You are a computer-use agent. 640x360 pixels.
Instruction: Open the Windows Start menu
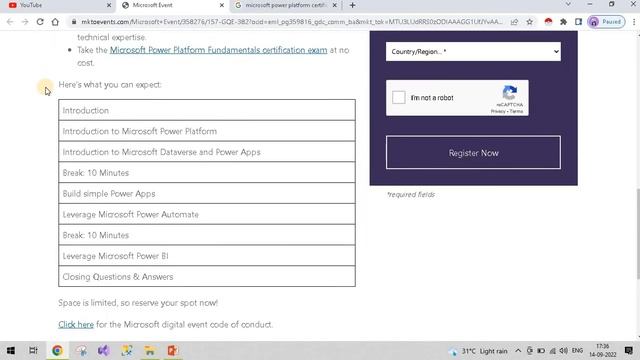pos(11,351)
